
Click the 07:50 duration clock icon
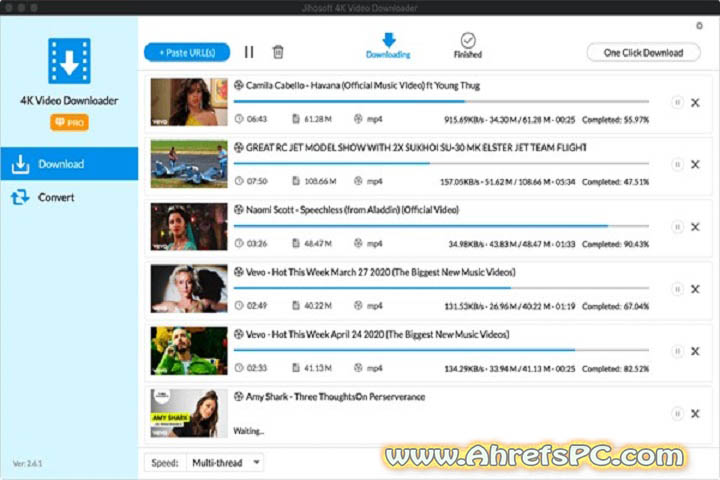tap(239, 181)
